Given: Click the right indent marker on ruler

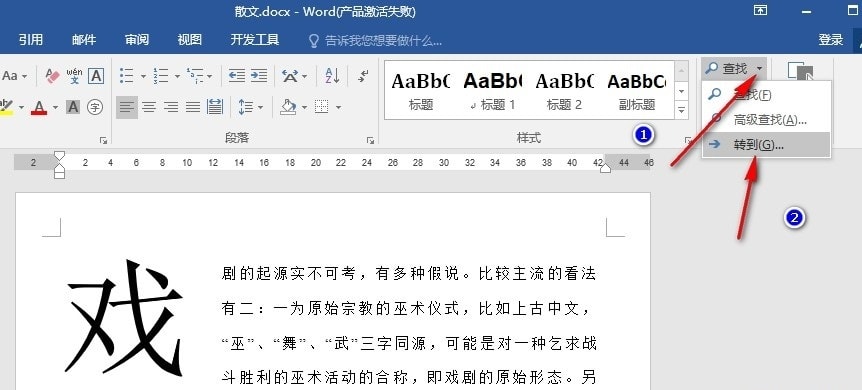Looking at the screenshot, I should pos(605,168).
